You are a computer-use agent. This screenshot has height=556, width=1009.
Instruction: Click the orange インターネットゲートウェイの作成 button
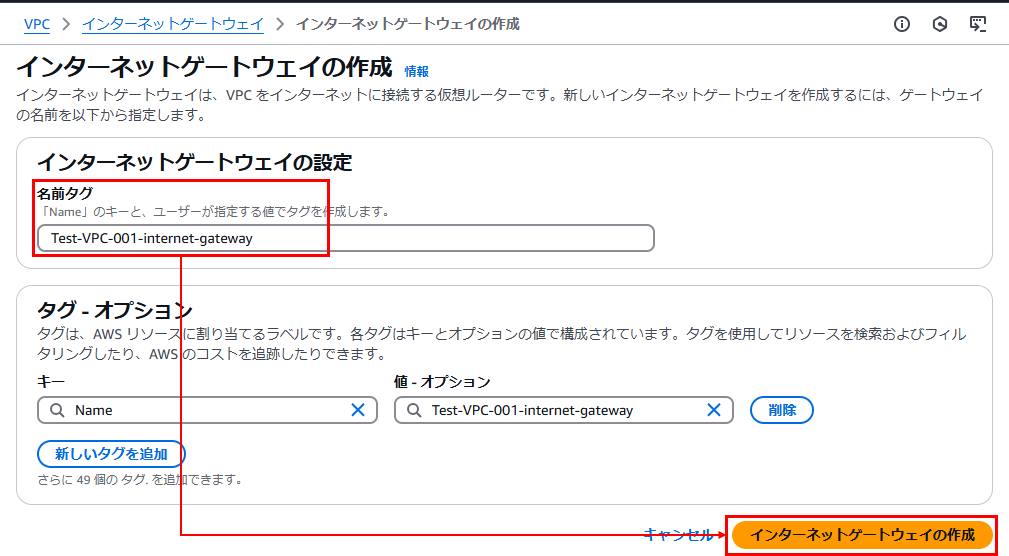(x=862, y=535)
